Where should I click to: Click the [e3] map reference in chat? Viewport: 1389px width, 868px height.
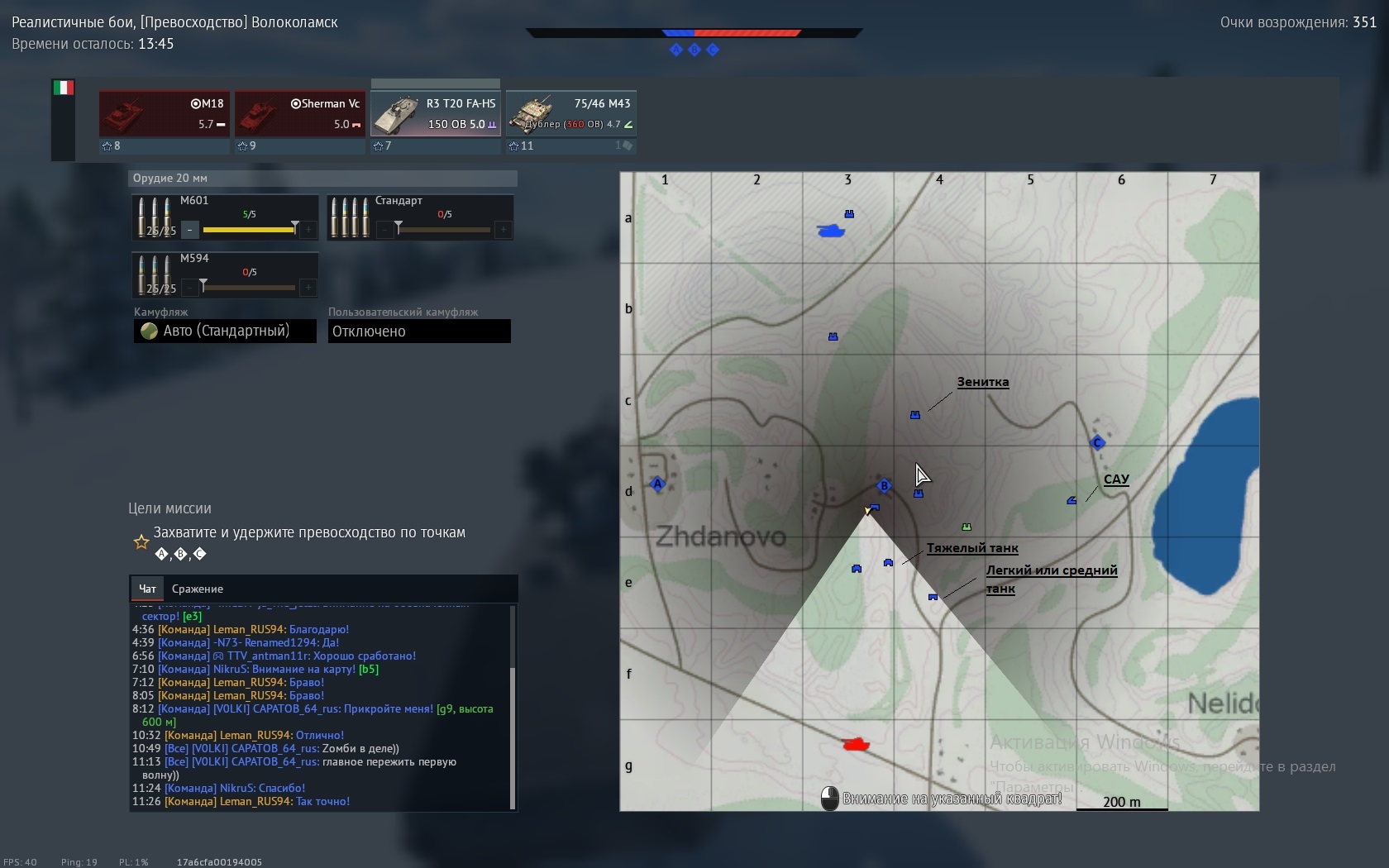click(192, 616)
